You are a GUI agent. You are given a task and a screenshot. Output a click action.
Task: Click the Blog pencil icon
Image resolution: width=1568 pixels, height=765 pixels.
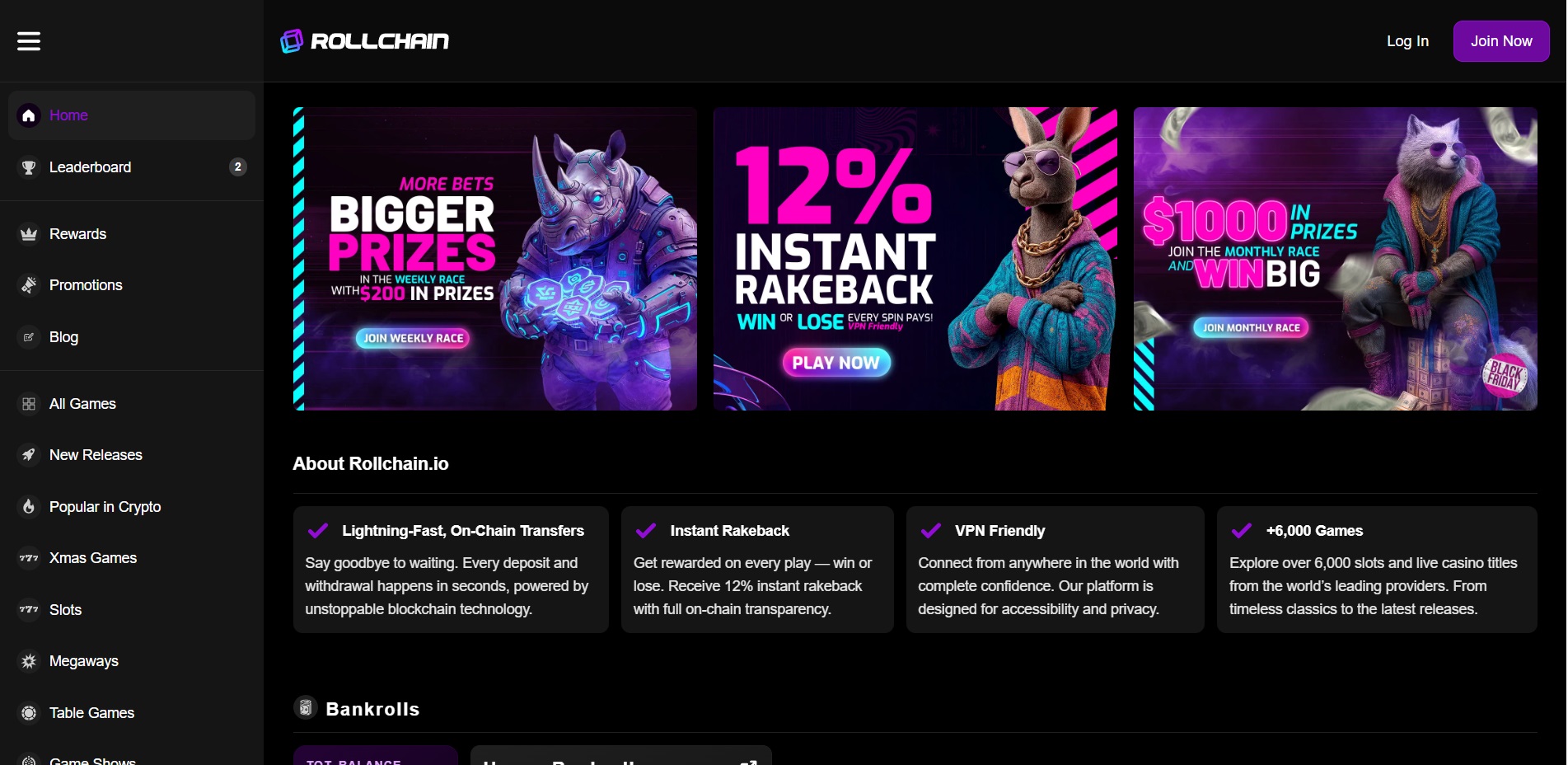[29, 337]
